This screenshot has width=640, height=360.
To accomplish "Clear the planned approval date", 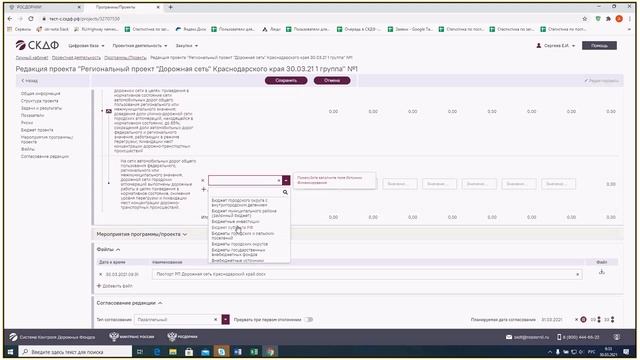I will [576, 320].
